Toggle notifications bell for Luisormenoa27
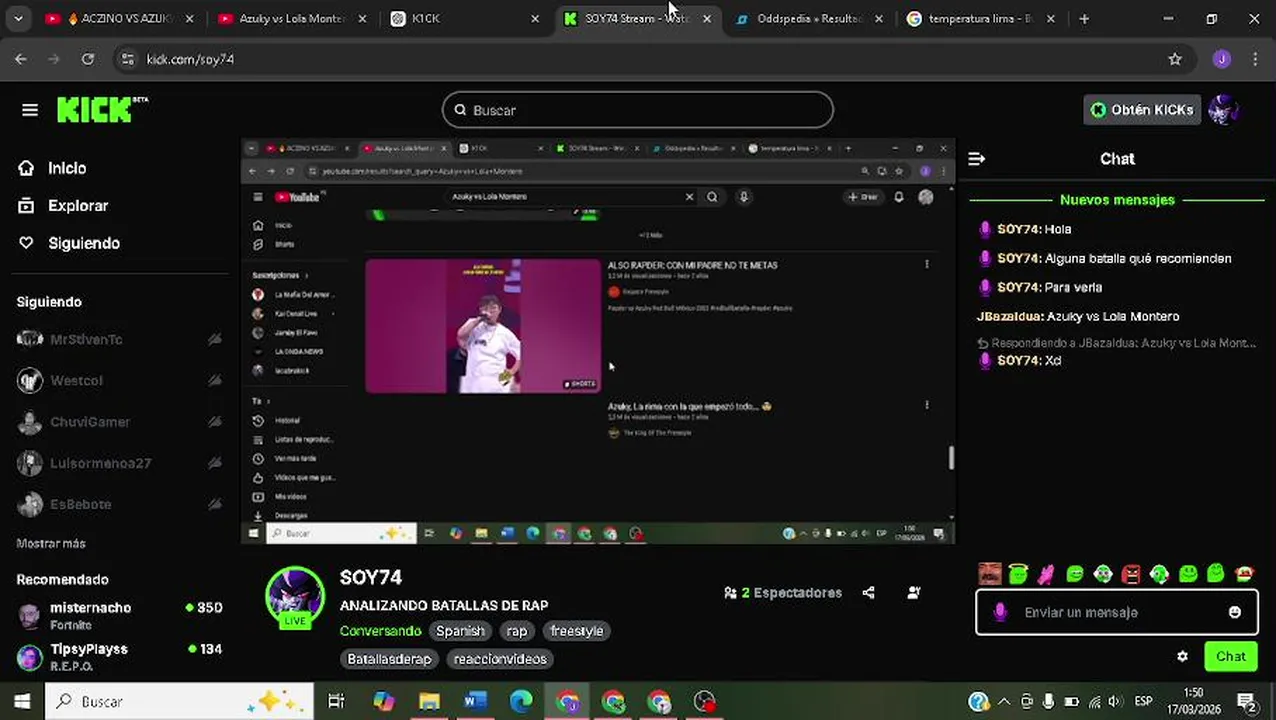 (x=214, y=463)
